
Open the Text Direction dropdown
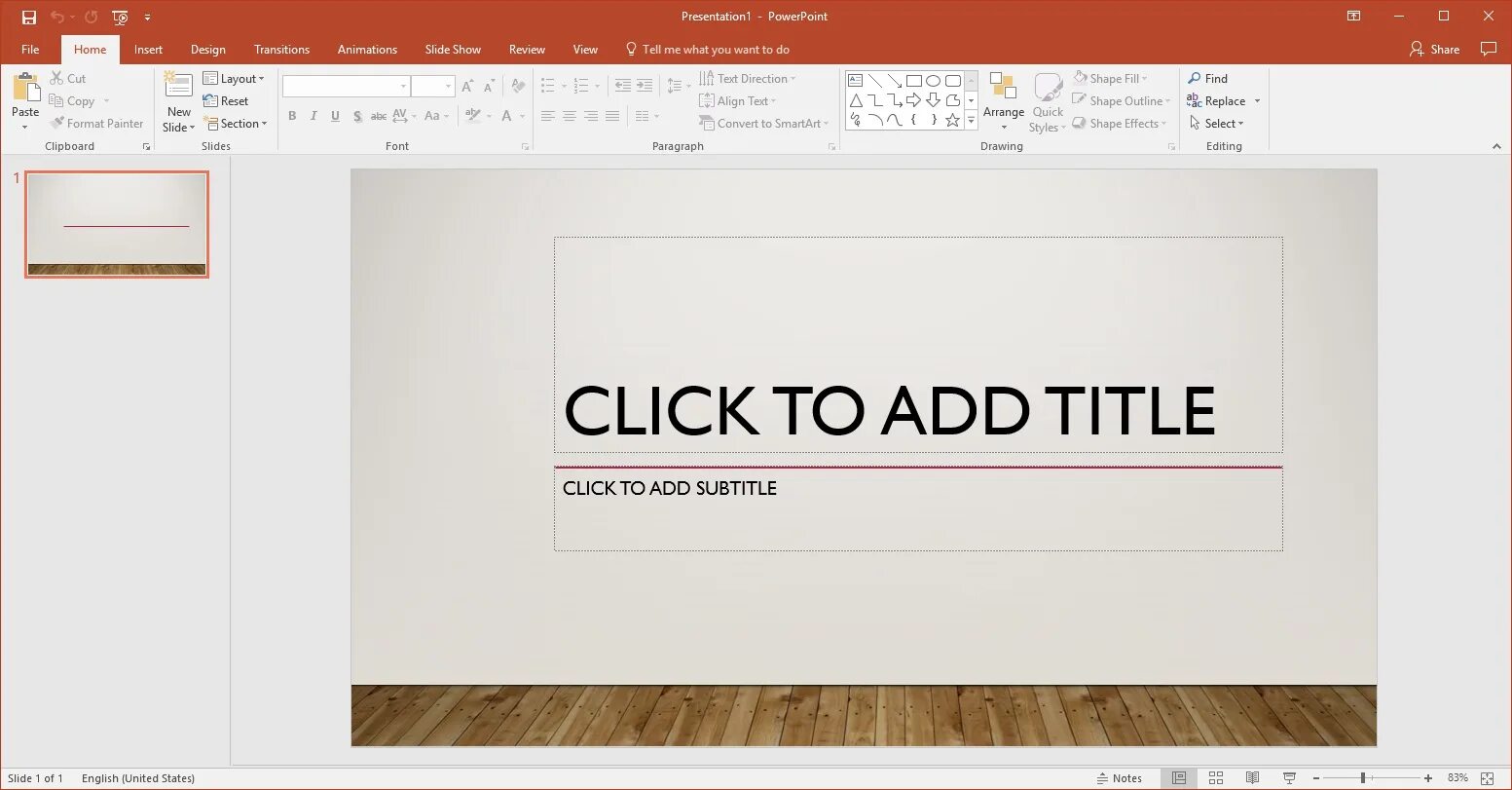pos(748,79)
